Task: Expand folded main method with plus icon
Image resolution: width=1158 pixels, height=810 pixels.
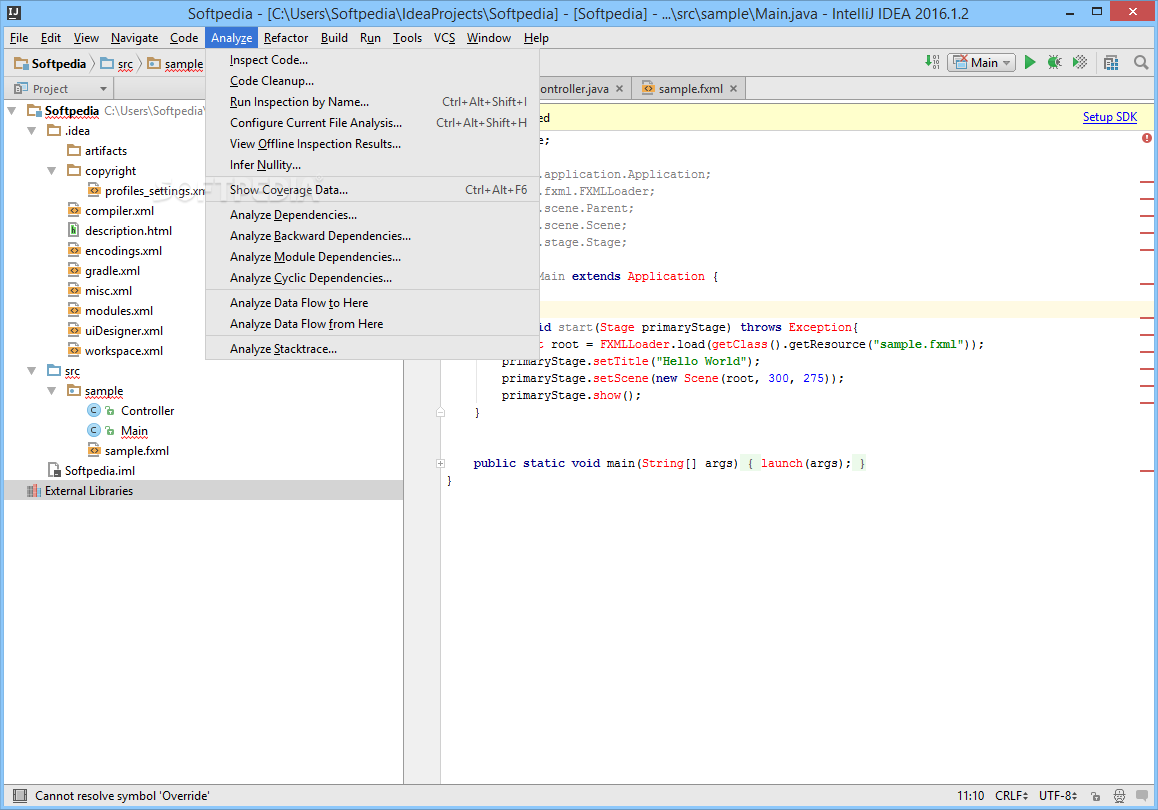Action: [440, 464]
